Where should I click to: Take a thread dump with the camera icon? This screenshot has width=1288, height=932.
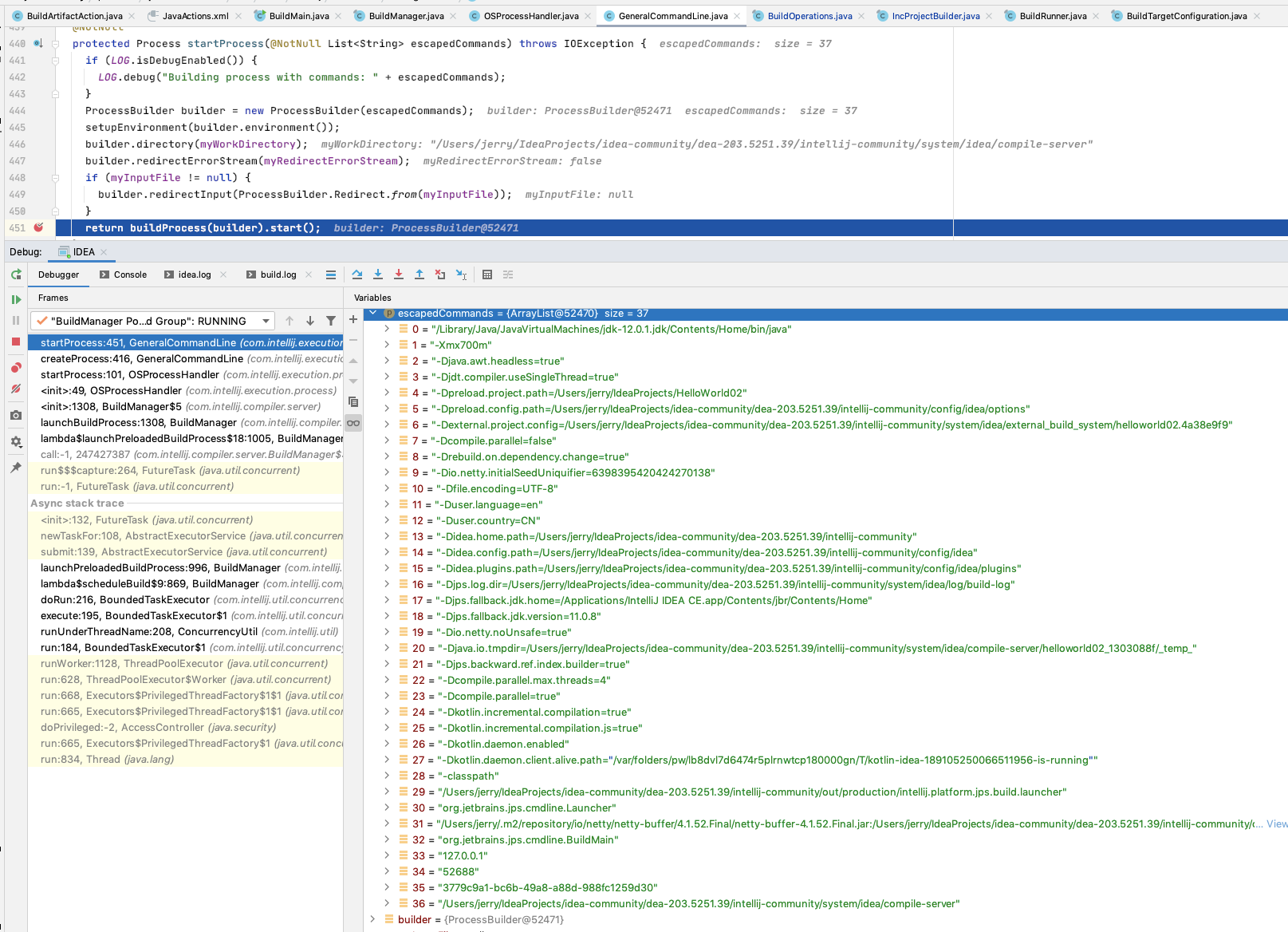15,414
